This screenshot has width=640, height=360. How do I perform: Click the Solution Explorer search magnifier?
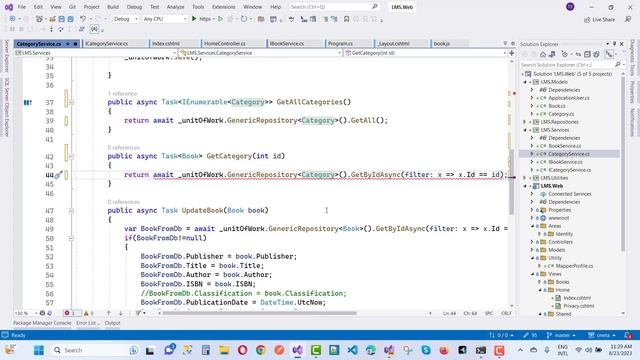(x=618, y=64)
